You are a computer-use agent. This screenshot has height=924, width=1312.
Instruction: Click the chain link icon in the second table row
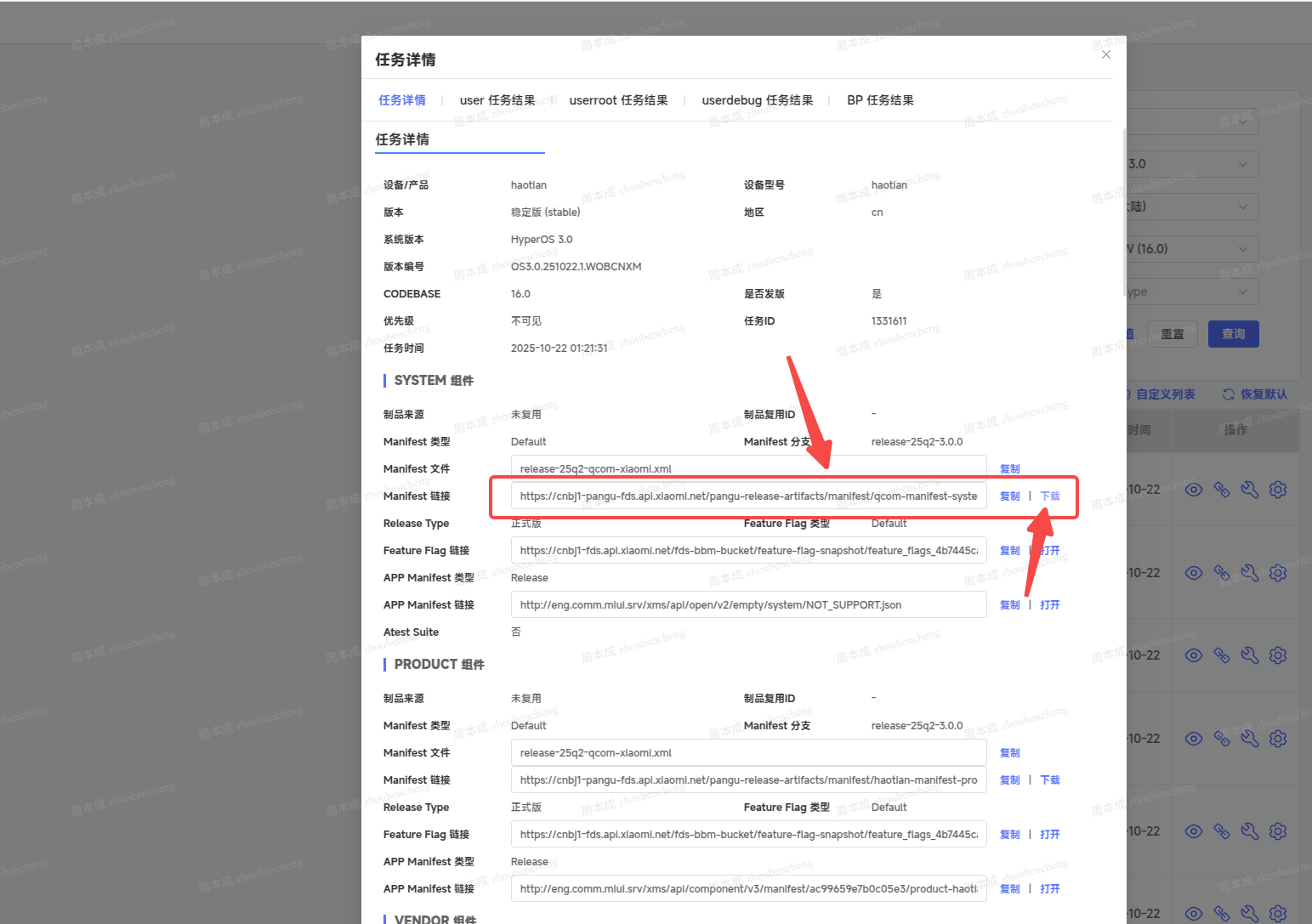pos(1221,573)
